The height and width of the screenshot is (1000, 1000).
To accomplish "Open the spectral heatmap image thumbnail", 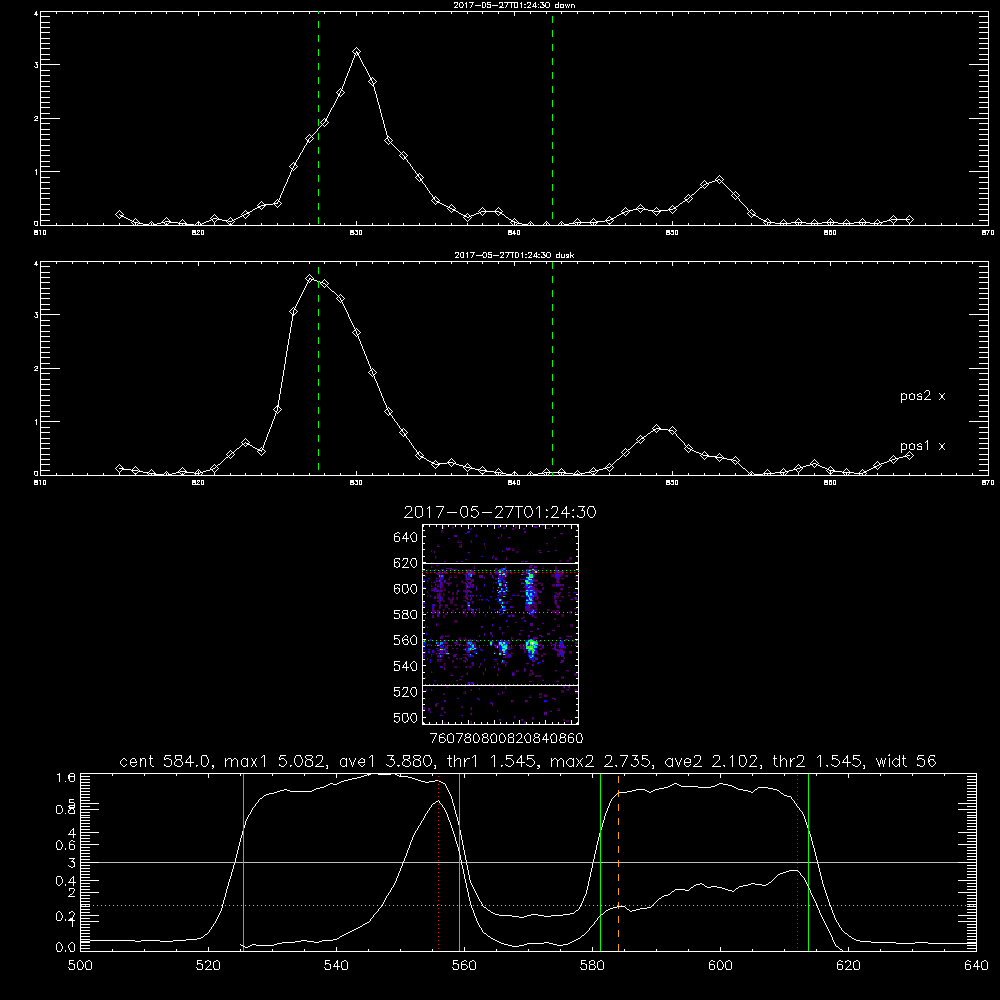I will (x=501, y=624).
